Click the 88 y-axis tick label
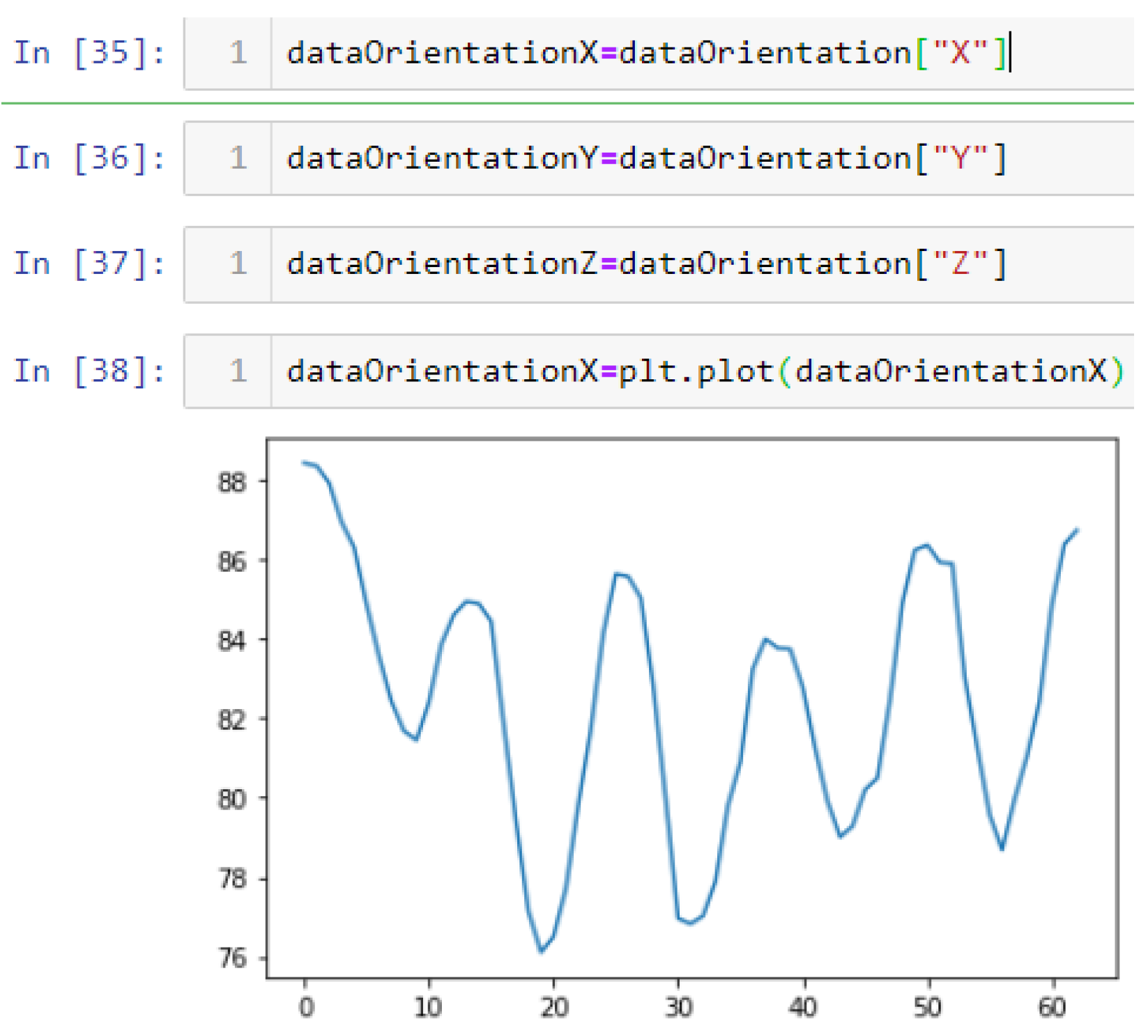The image size is (1148, 1036). click(232, 482)
